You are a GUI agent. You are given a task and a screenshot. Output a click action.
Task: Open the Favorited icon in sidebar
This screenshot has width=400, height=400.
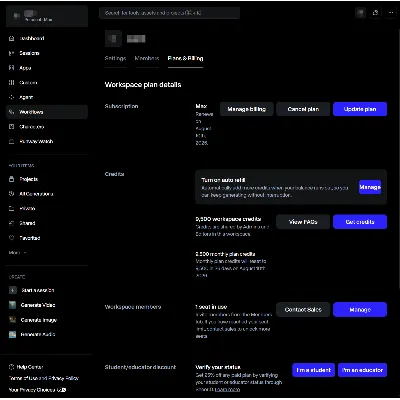click(x=12, y=238)
